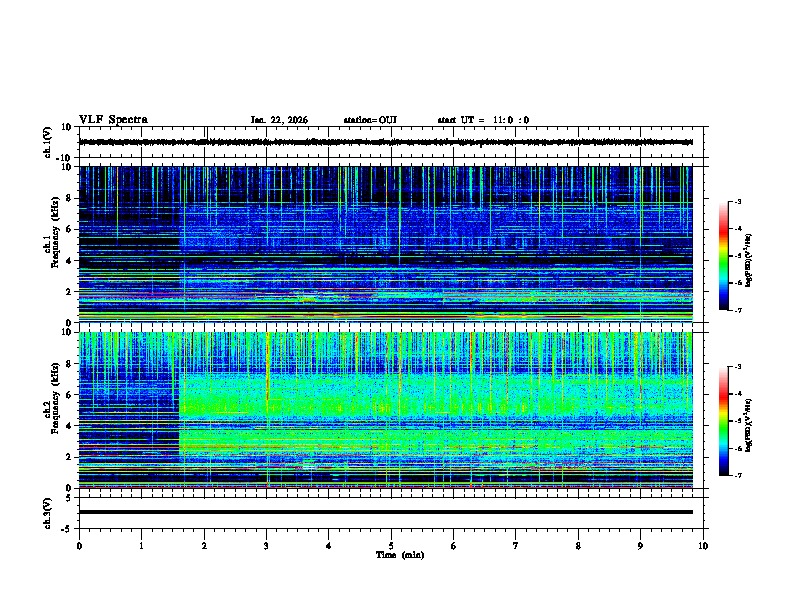Click the time axis tick label 2
This screenshot has height=612, width=792.
(x=204, y=546)
